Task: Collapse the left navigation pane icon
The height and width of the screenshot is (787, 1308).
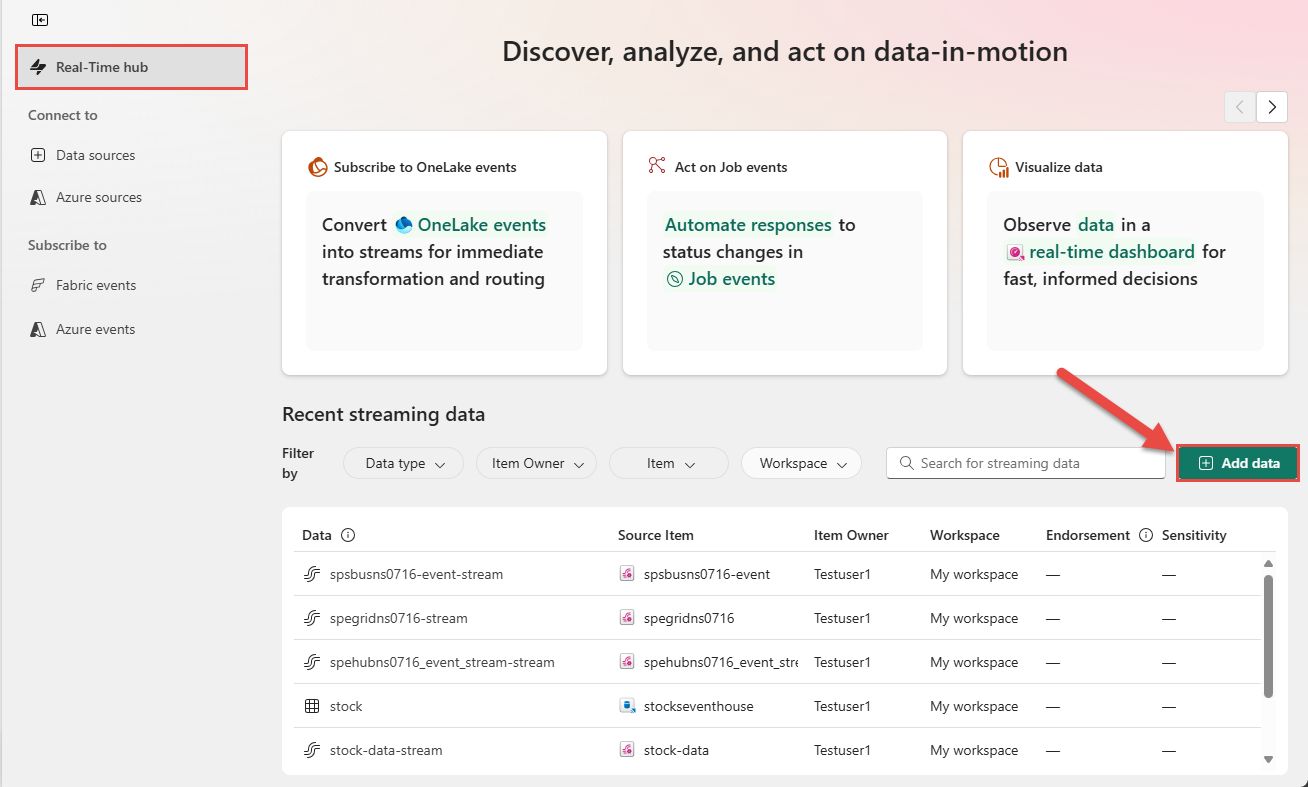Action: pyautogui.click(x=40, y=20)
